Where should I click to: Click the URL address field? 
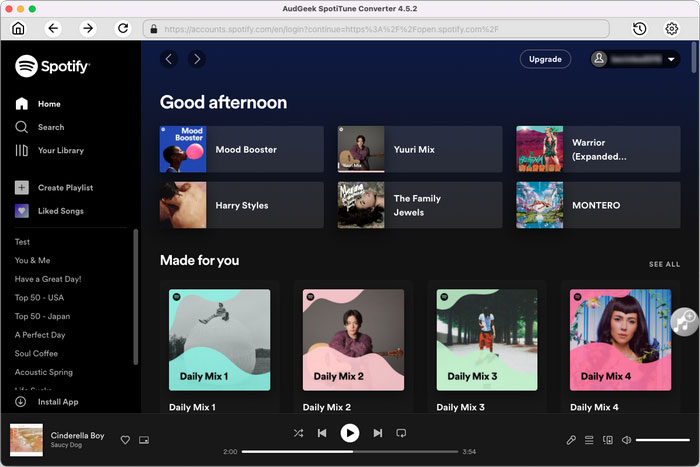click(376, 29)
